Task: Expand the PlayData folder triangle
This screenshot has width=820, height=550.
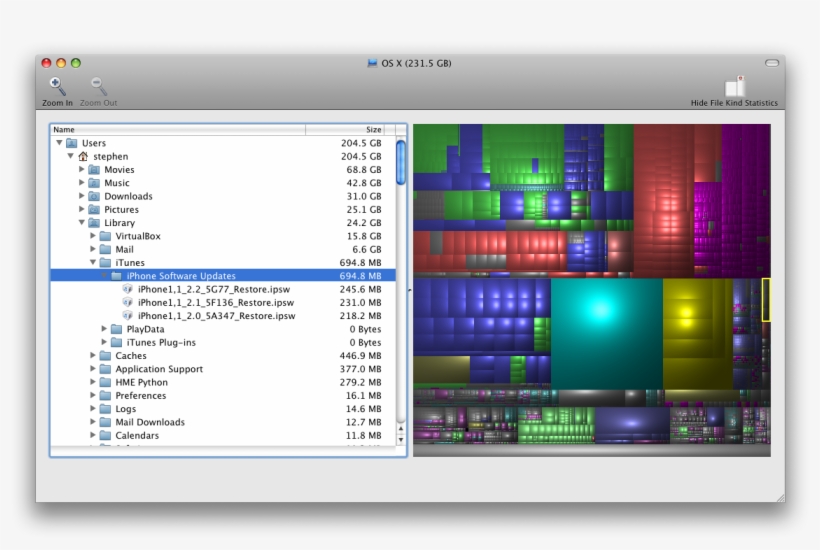Action: [x=104, y=329]
